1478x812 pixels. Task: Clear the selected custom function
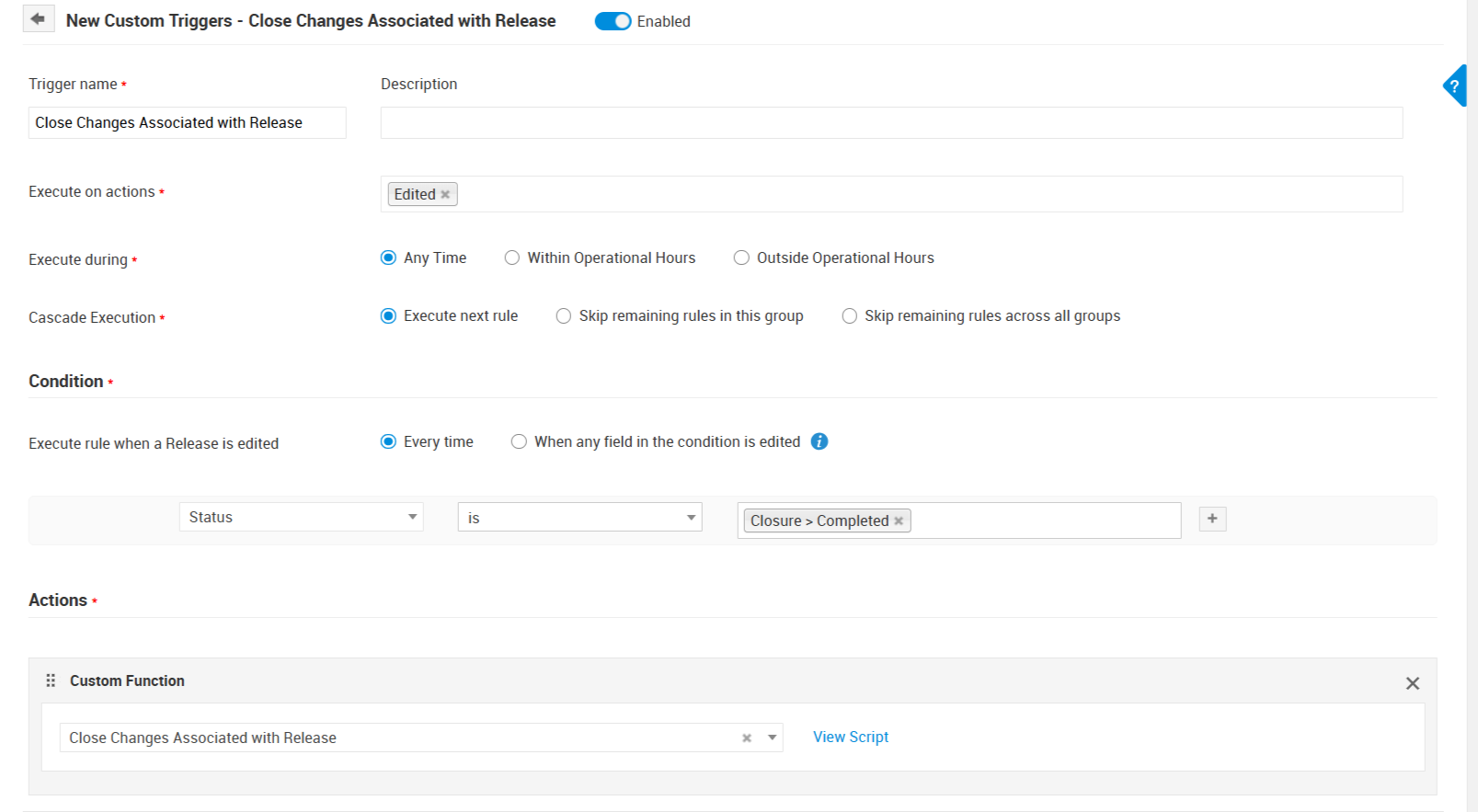(x=747, y=738)
